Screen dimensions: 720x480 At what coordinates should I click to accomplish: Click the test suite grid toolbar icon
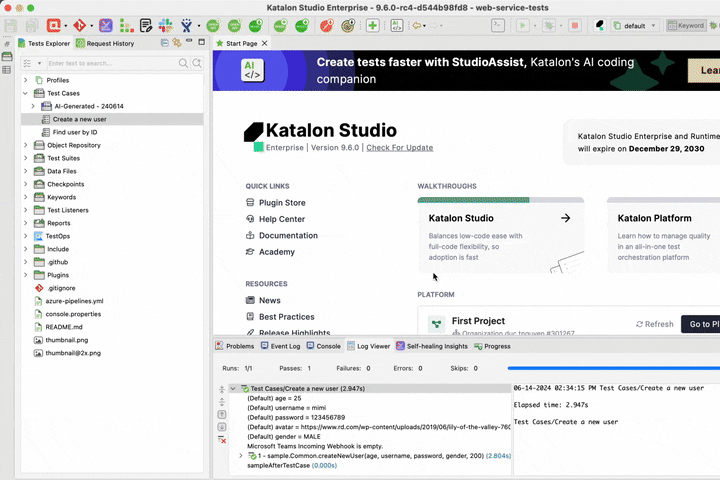(x=126, y=25)
